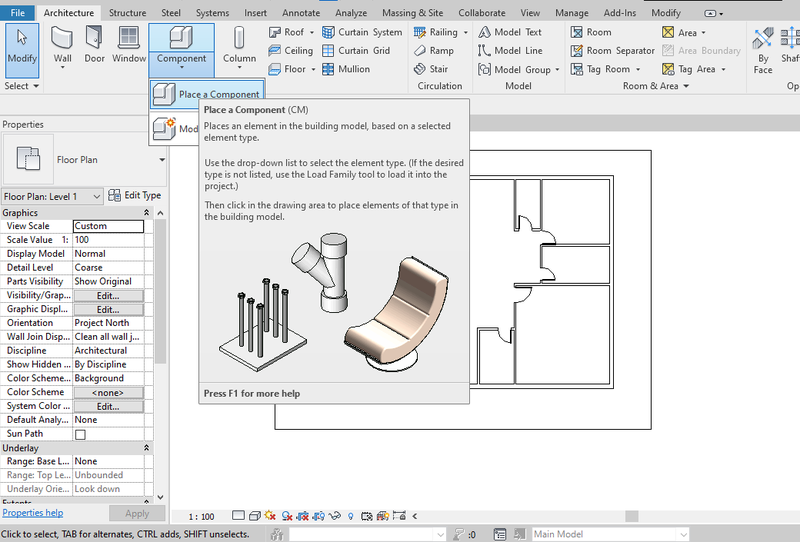The height and width of the screenshot is (542, 800).
Task: Pick the Door tool
Action: coord(94,45)
